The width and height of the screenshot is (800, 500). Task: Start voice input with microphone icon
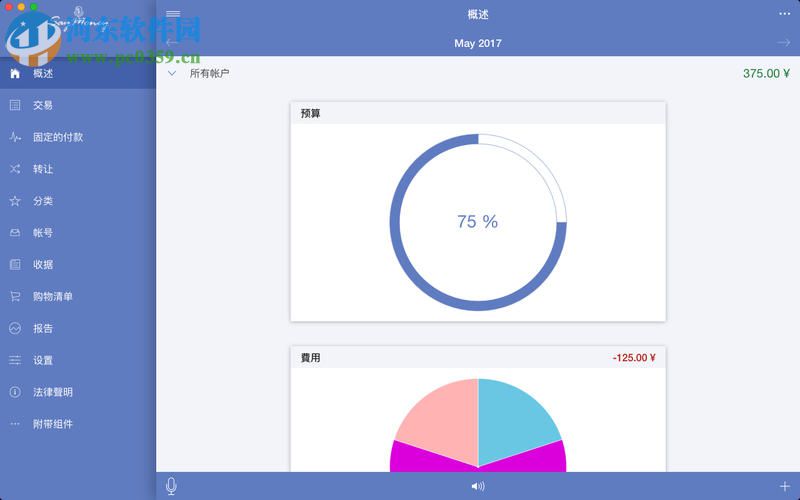(x=171, y=486)
